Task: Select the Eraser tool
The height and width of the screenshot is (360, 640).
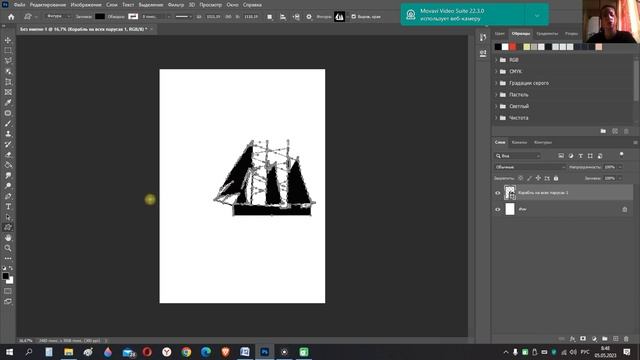Action: [x=8, y=155]
